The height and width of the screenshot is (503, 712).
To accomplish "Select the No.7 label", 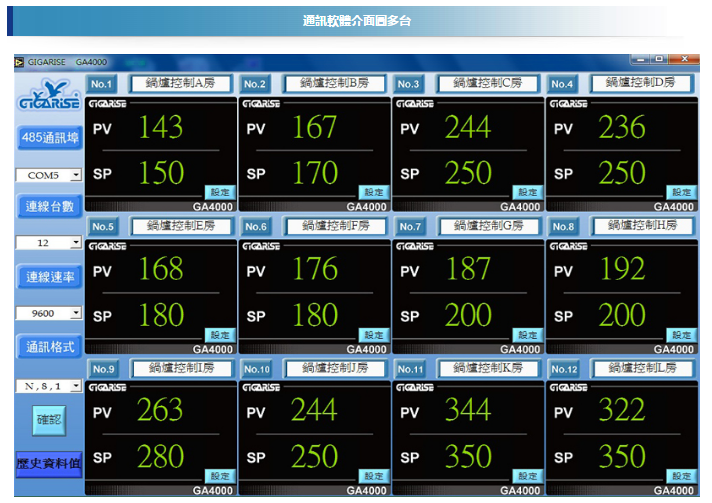I will 410,227.
